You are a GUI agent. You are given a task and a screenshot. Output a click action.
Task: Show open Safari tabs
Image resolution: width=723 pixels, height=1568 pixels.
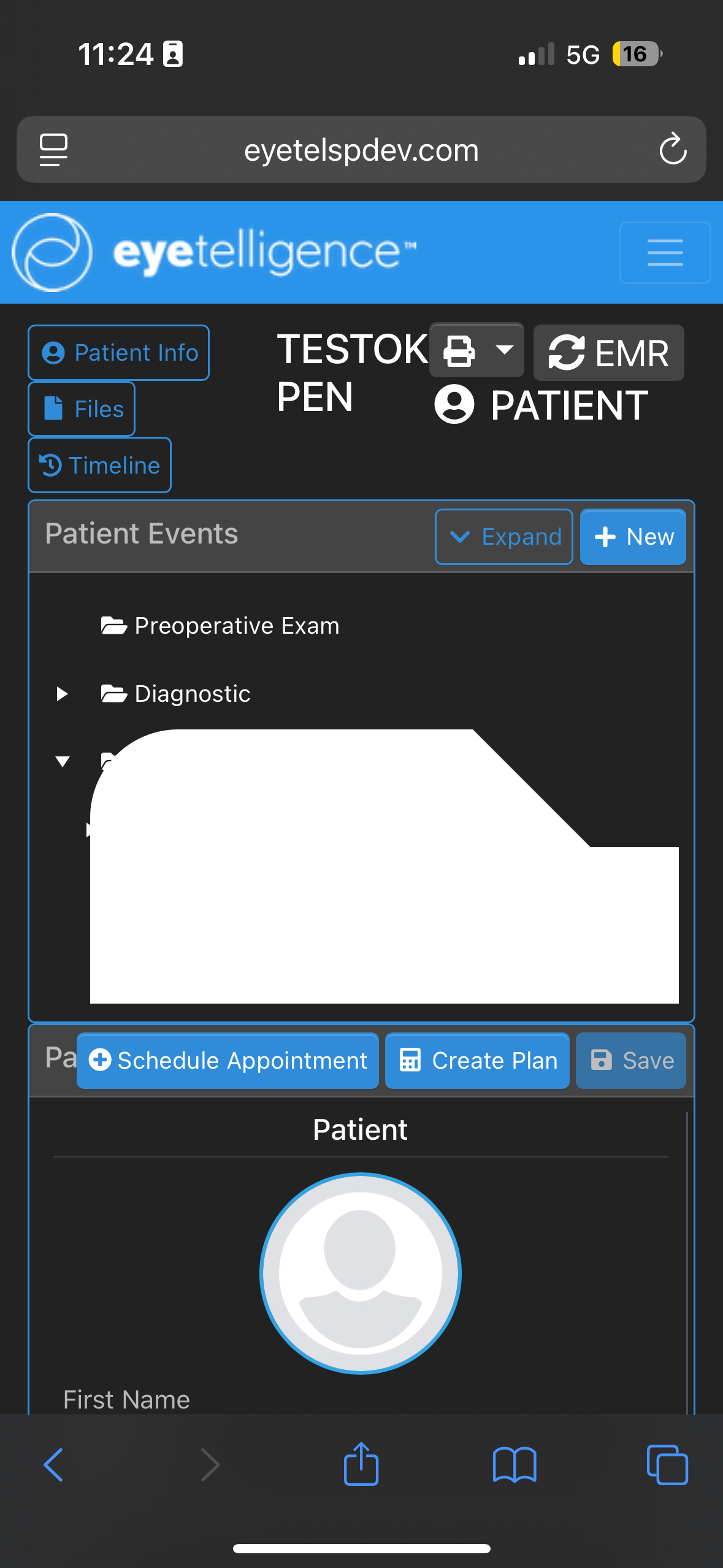[667, 1464]
